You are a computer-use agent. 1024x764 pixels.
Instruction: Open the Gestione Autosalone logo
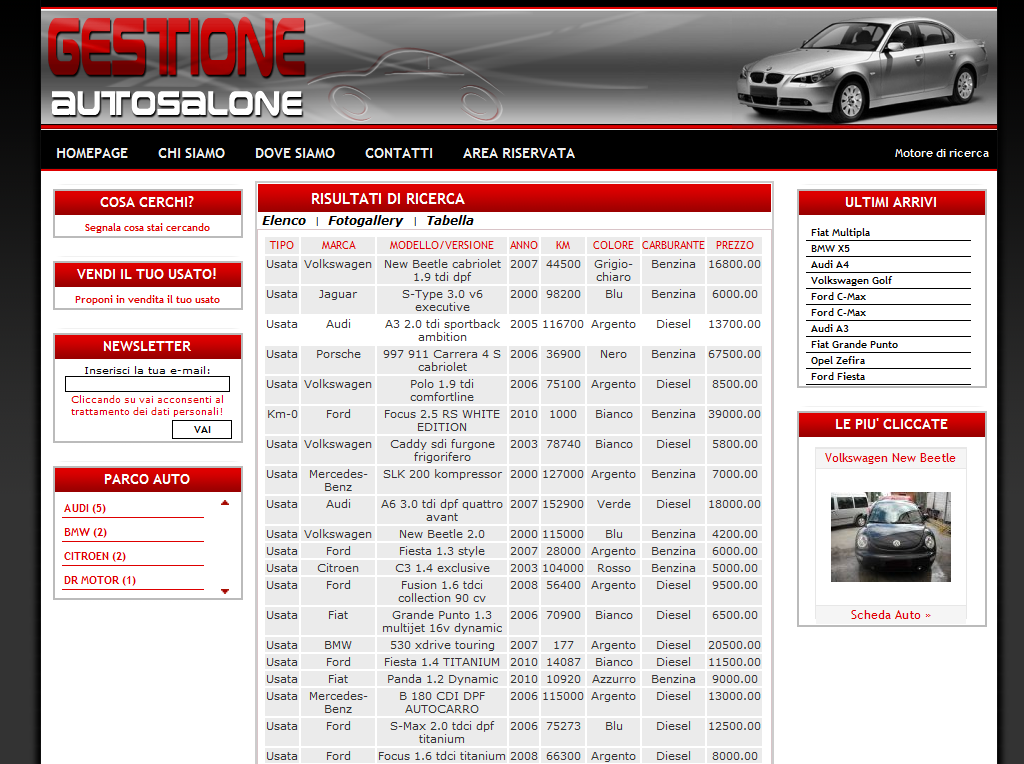[177, 67]
